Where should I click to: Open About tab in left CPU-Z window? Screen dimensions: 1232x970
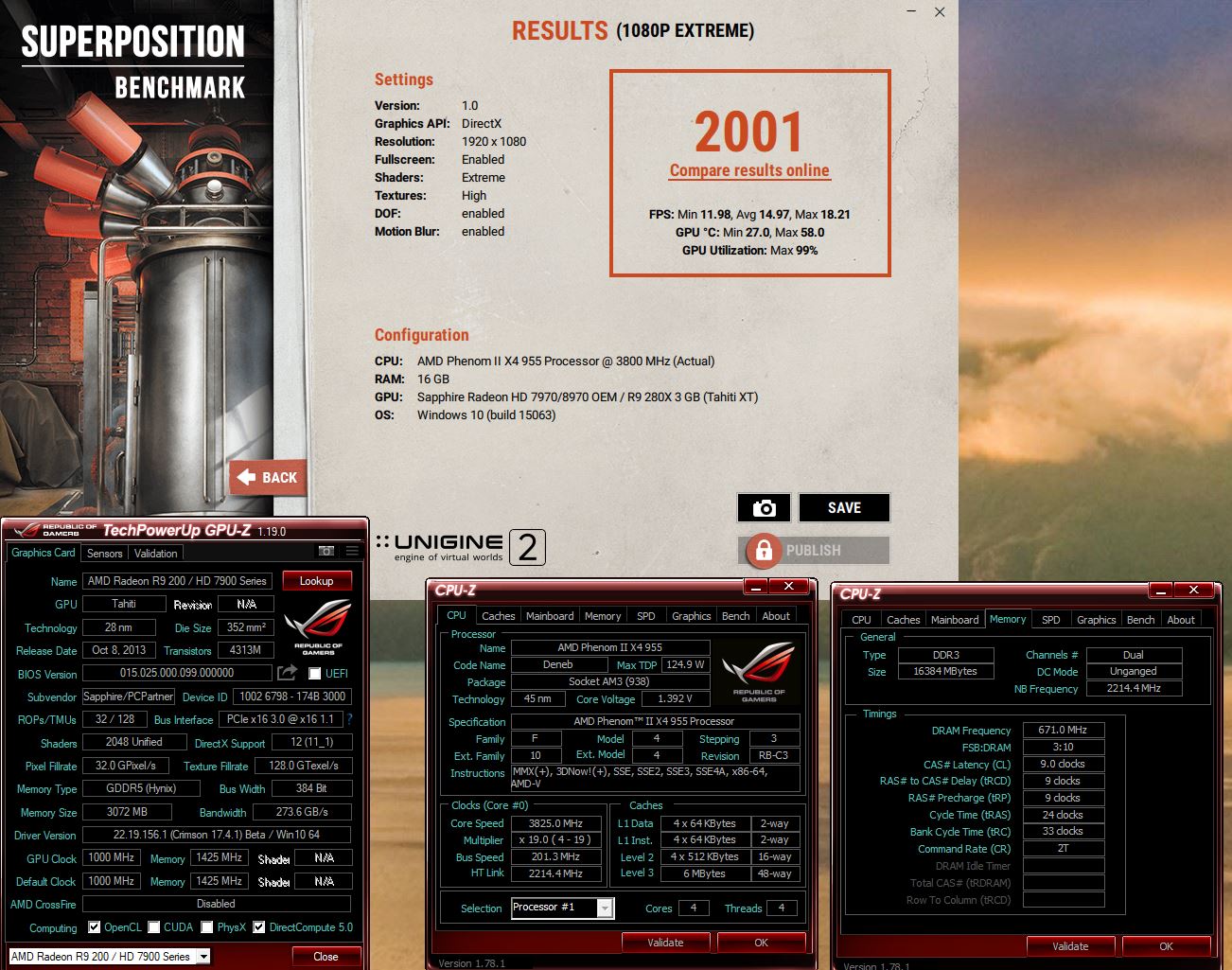click(776, 616)
